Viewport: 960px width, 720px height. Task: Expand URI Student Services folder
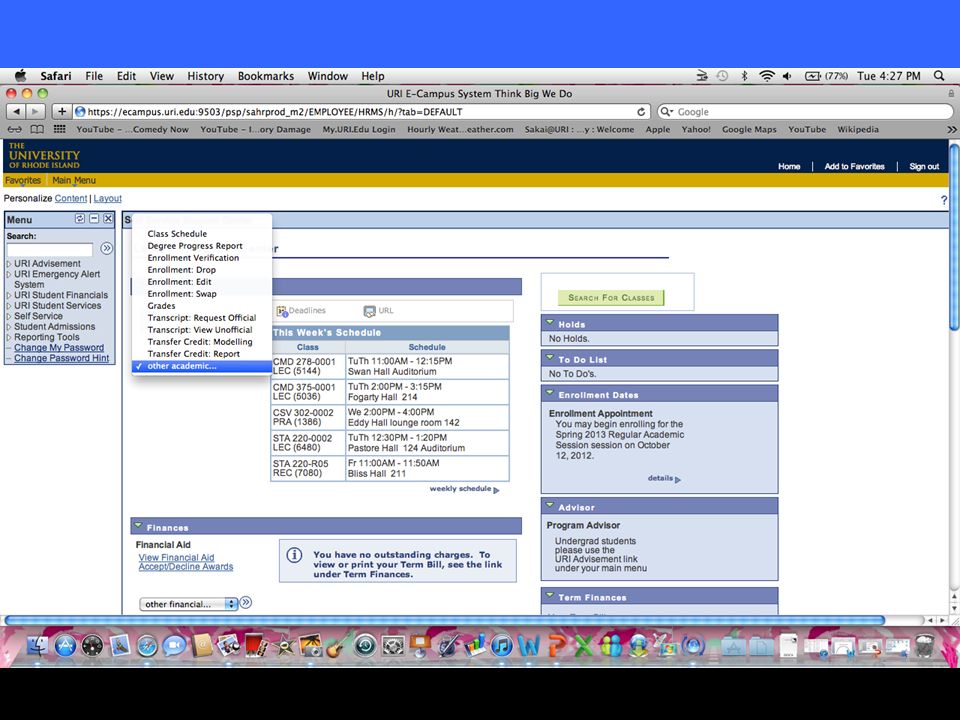tap(9, 306)
